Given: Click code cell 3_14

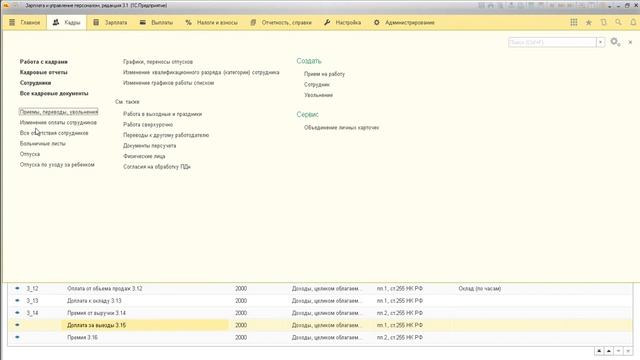Looking at the screenshot, I should (32, 313).
